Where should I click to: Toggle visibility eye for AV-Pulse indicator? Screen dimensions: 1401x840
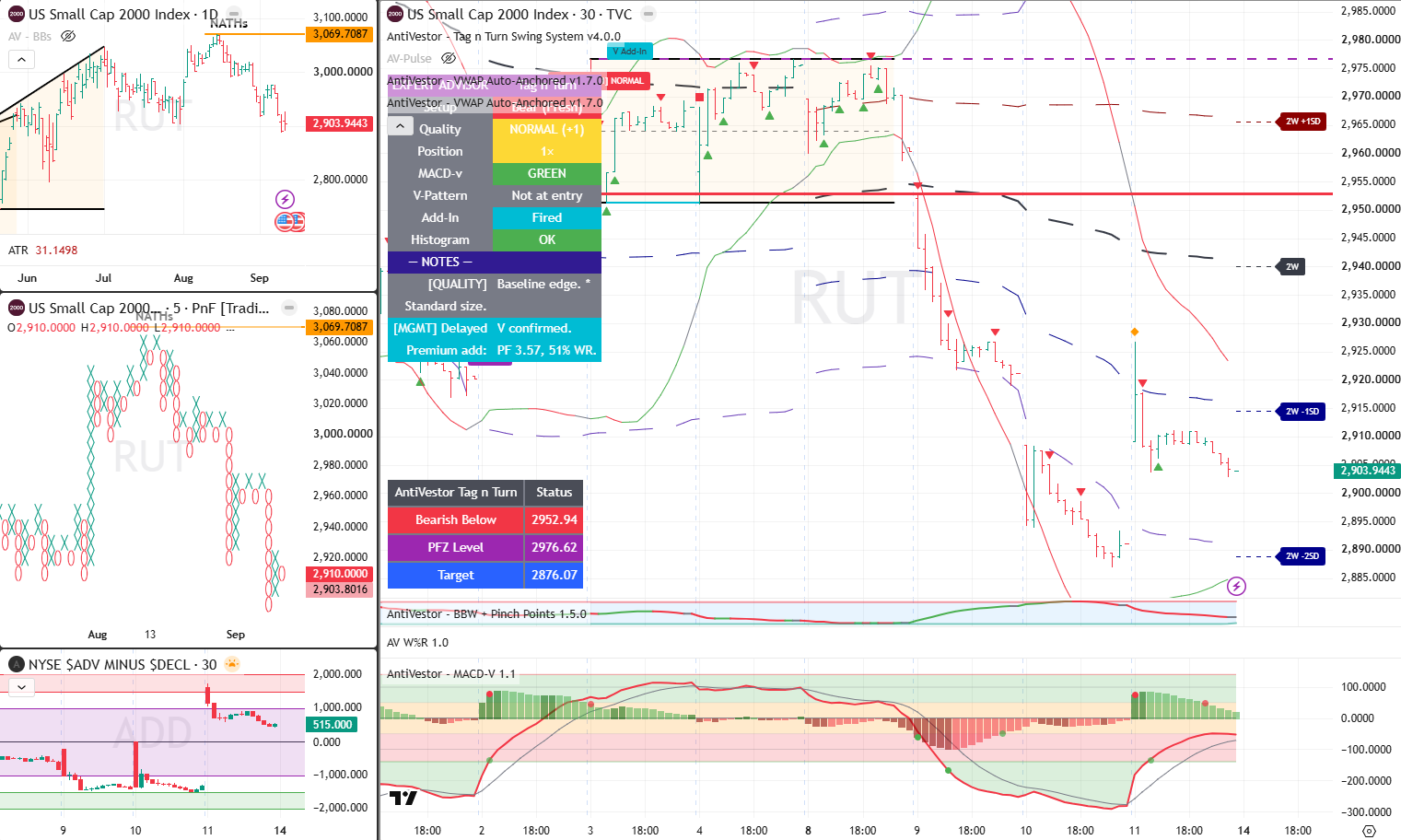[449, 58]
